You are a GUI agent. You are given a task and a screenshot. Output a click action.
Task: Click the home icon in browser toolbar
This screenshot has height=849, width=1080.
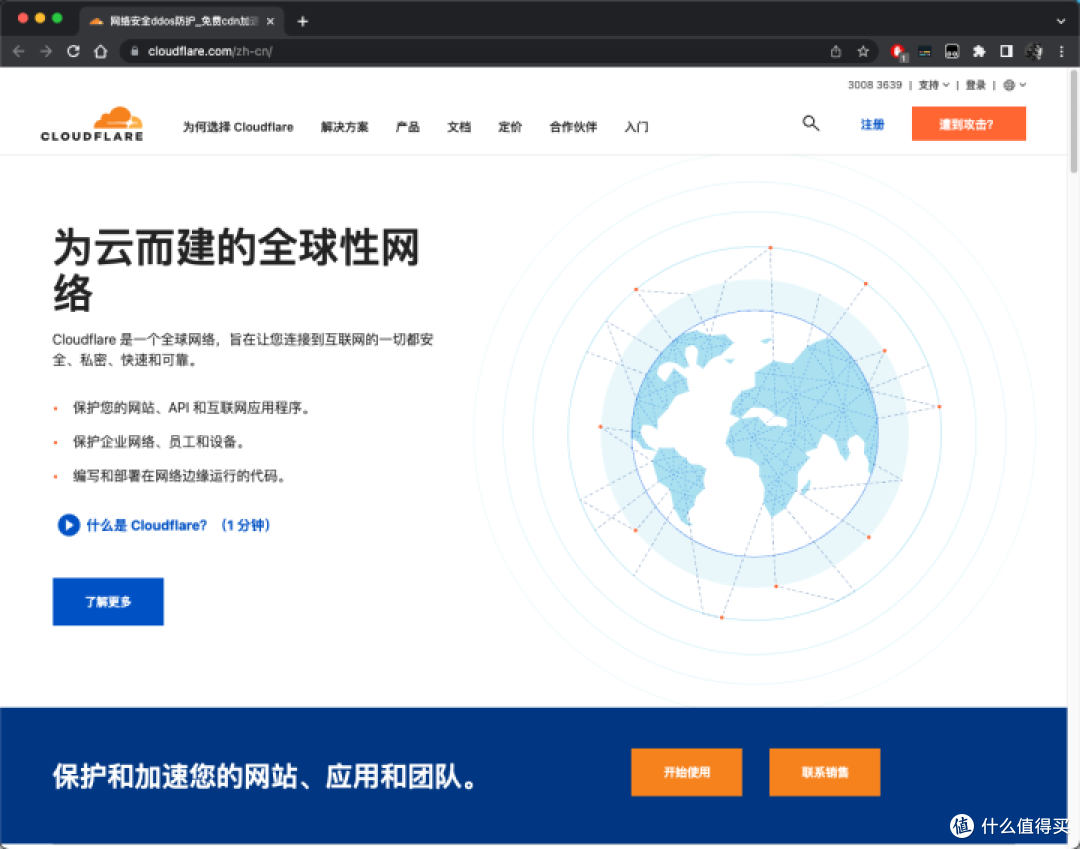[x=101, y=51]
